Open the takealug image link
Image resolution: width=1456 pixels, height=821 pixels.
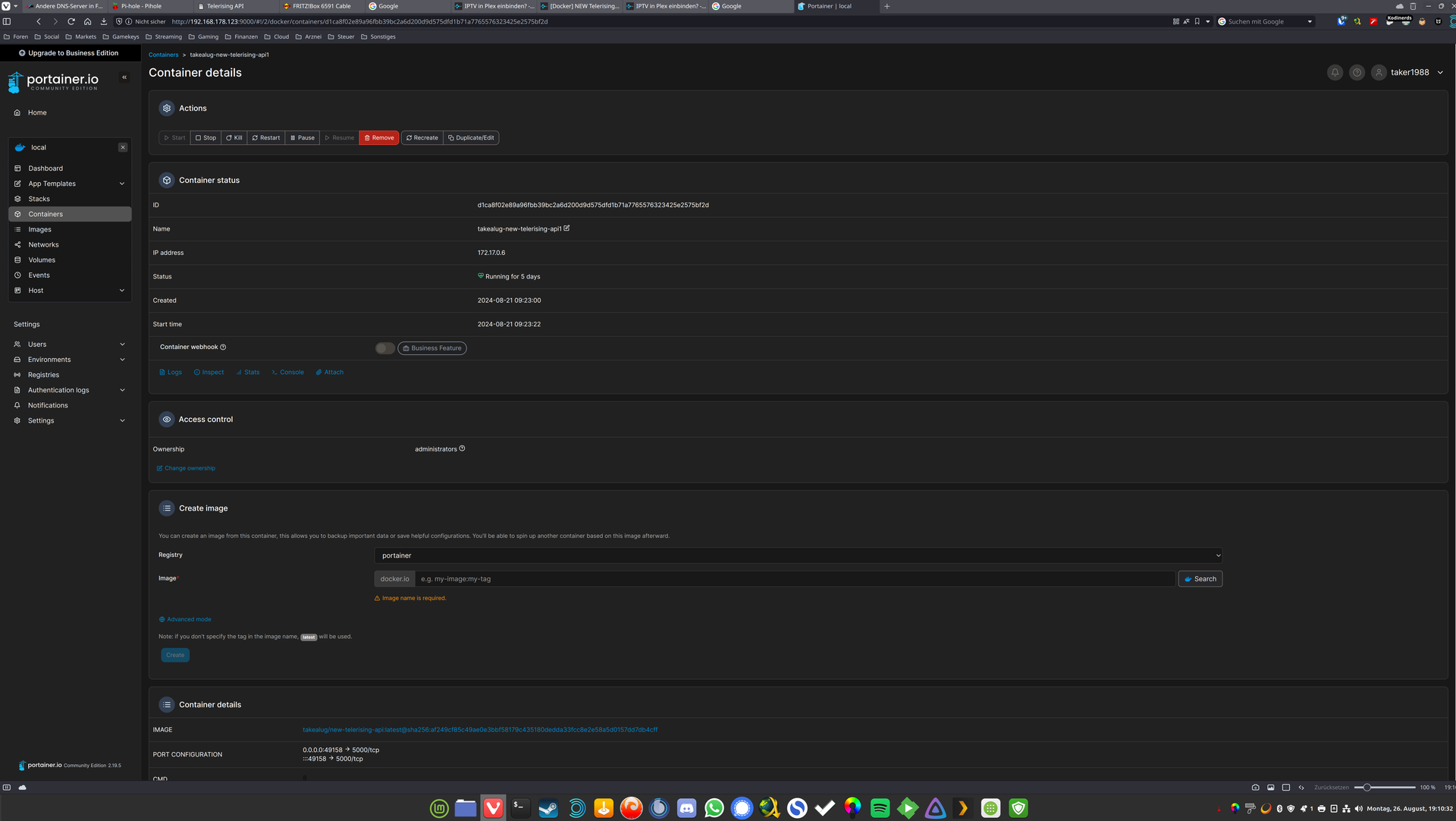pos(480,730)
